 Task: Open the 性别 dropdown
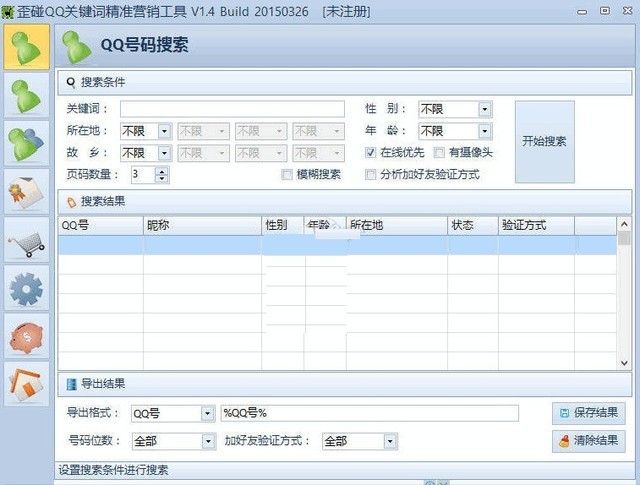coord(484,109)
